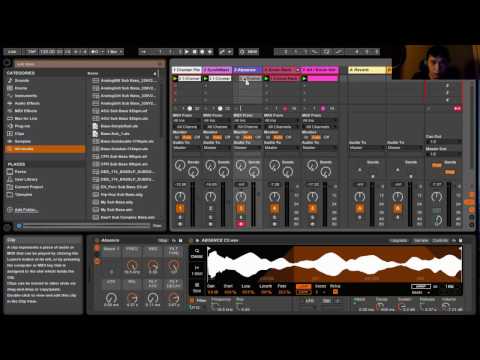Open the Drums browser category

coord(21,88)
